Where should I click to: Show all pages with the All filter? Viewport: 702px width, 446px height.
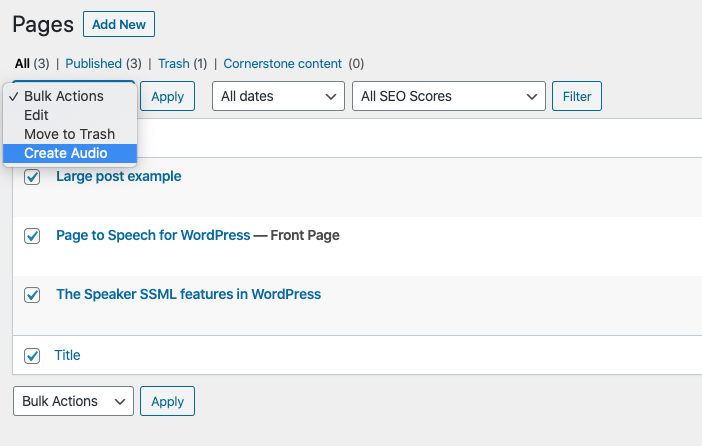[x=22, y=63]
